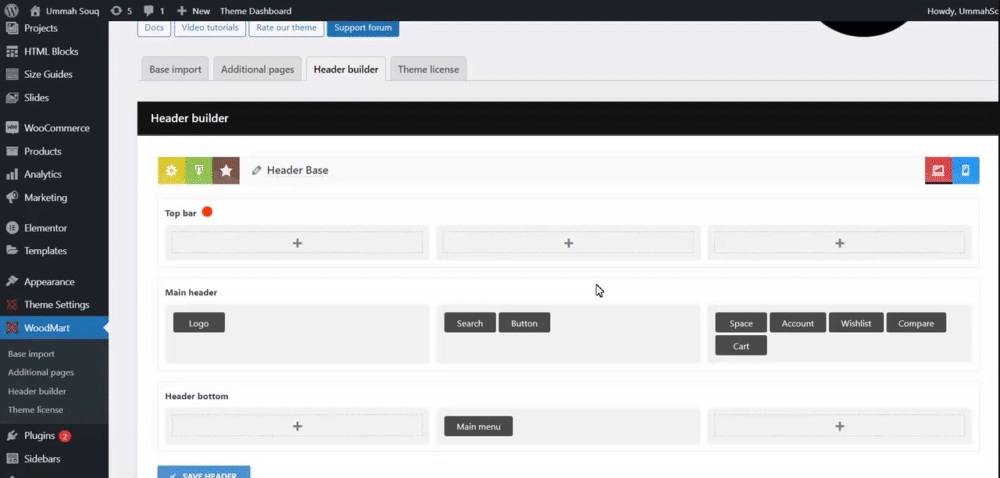
Task: Click the green import header icon
Action: coord(198,170)
